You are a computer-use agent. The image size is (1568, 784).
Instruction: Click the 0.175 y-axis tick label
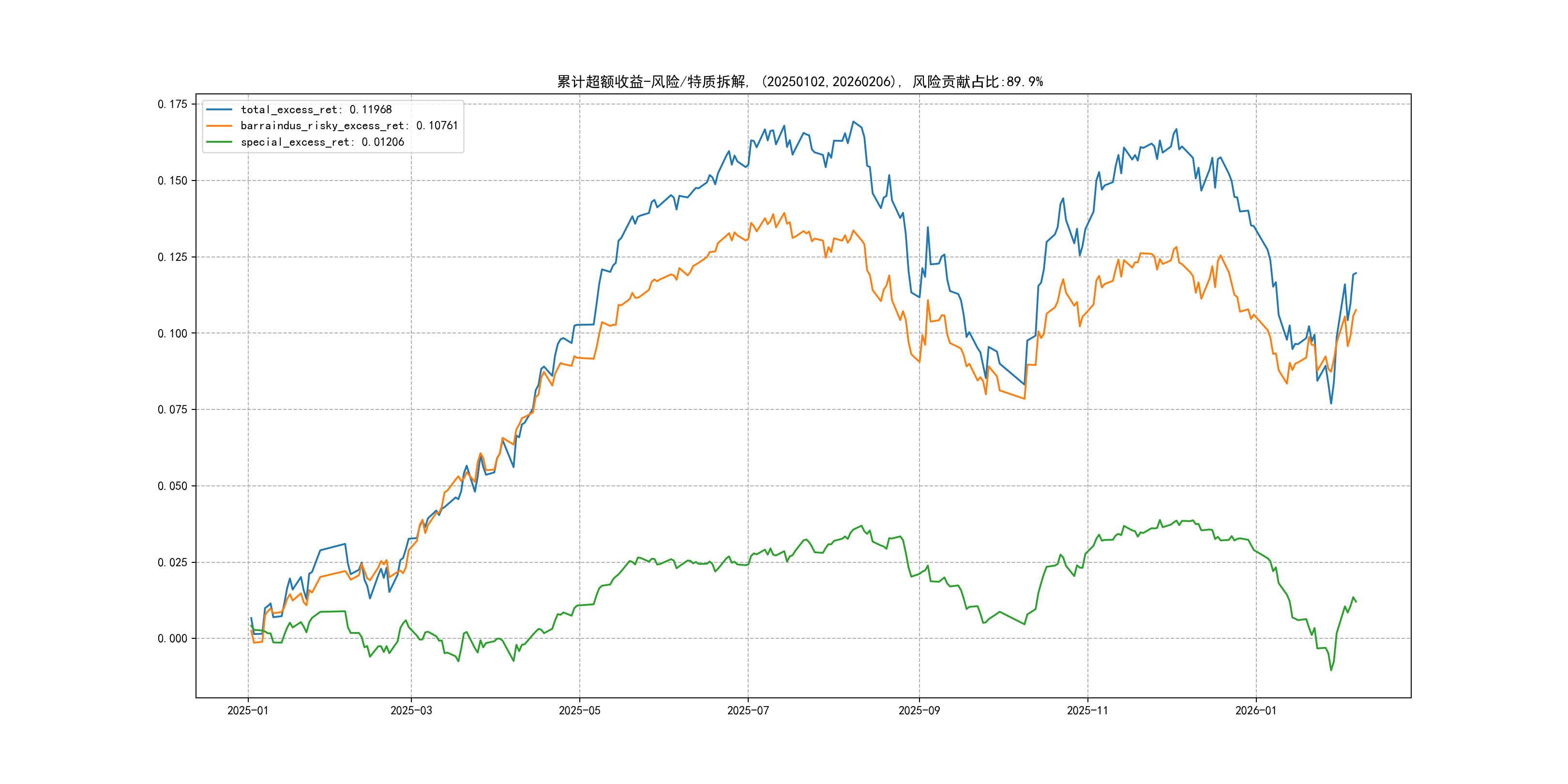point(172,104)
